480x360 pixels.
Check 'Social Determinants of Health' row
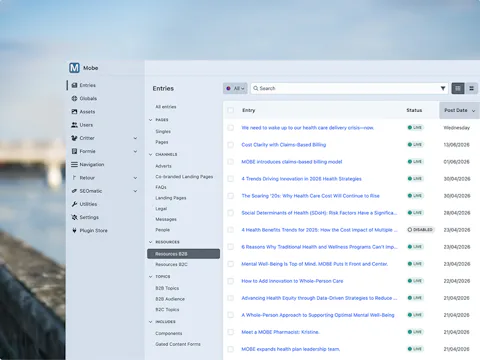(x=230, y=213)
